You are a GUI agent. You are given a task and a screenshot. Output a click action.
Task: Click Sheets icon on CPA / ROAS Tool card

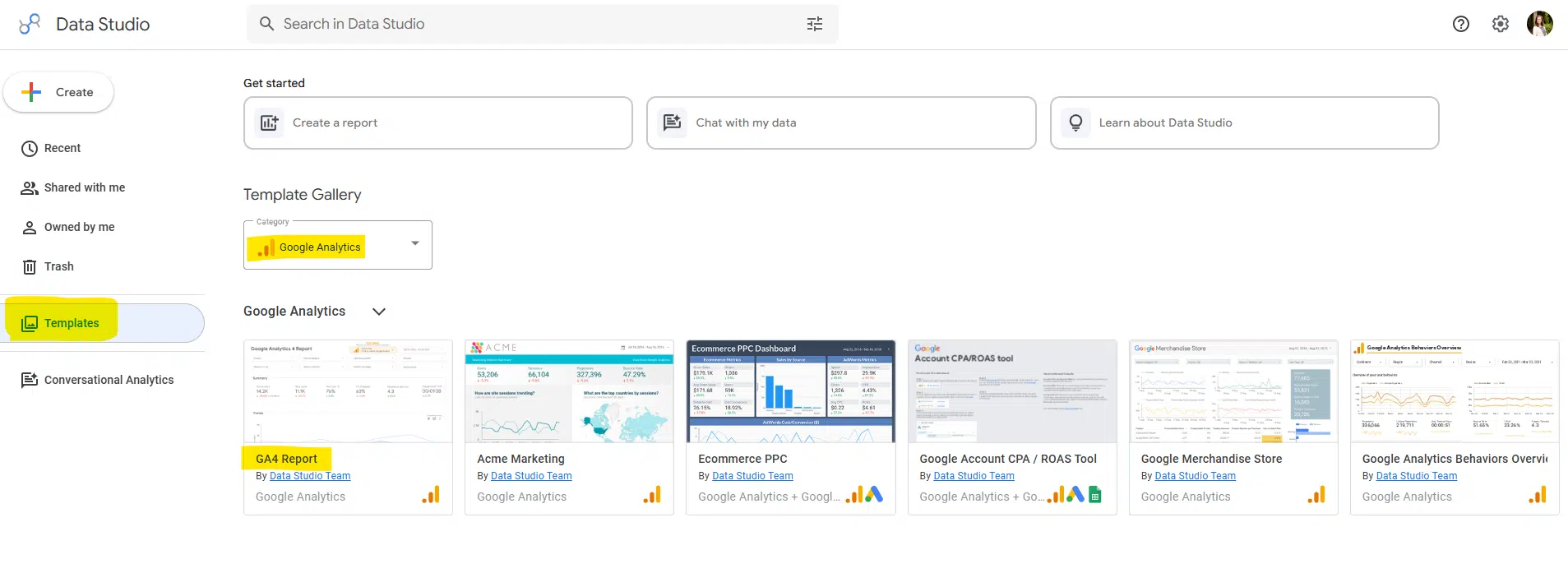pos(1095,495)
